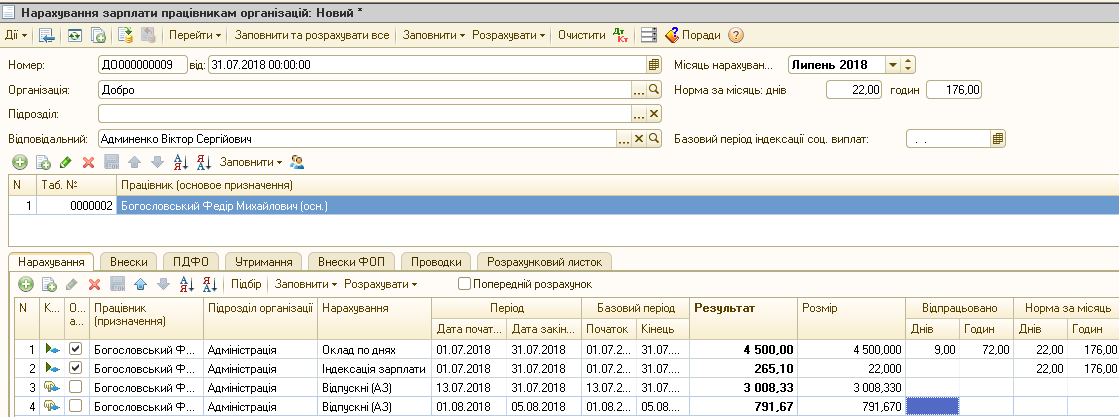The width and height of the screenshot is (1119, 417).
Task: Click the employees selection icon after Заповнити
Action: [x=298, y=163]
